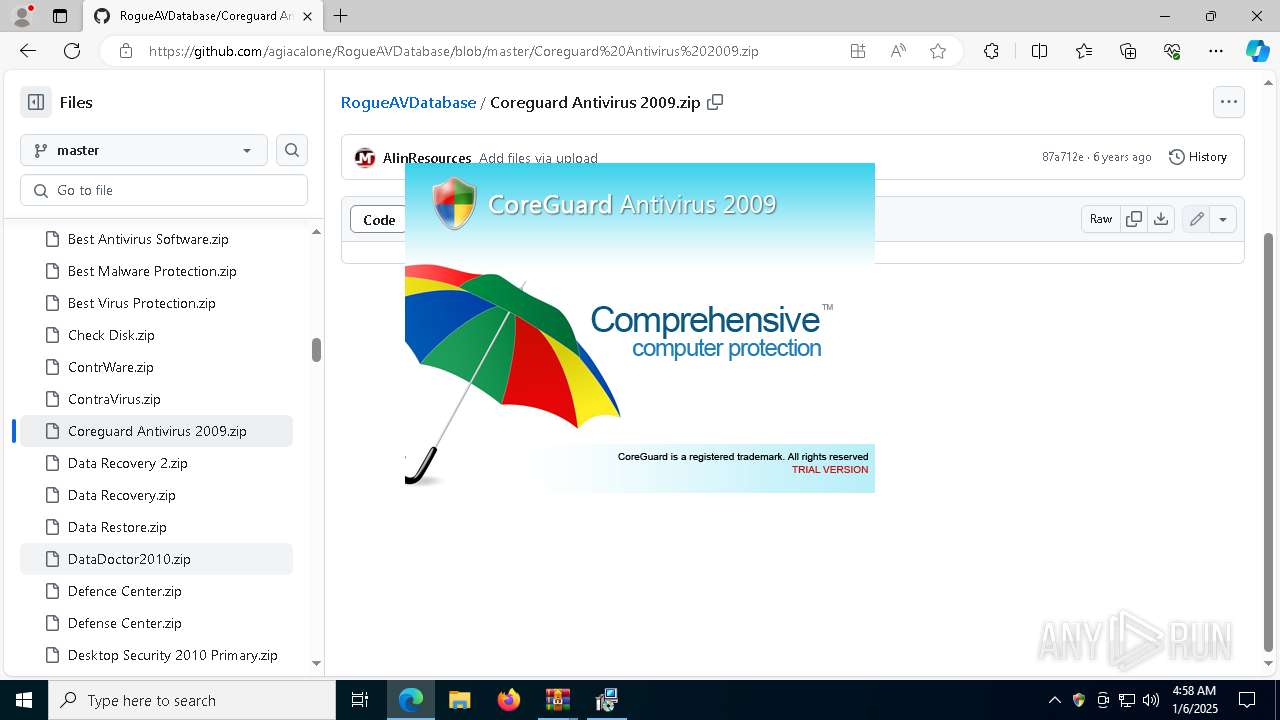Select ContrWare.zip in file list
The width and height of the screenshot is (1280, 720).
[x=156, y=367]
